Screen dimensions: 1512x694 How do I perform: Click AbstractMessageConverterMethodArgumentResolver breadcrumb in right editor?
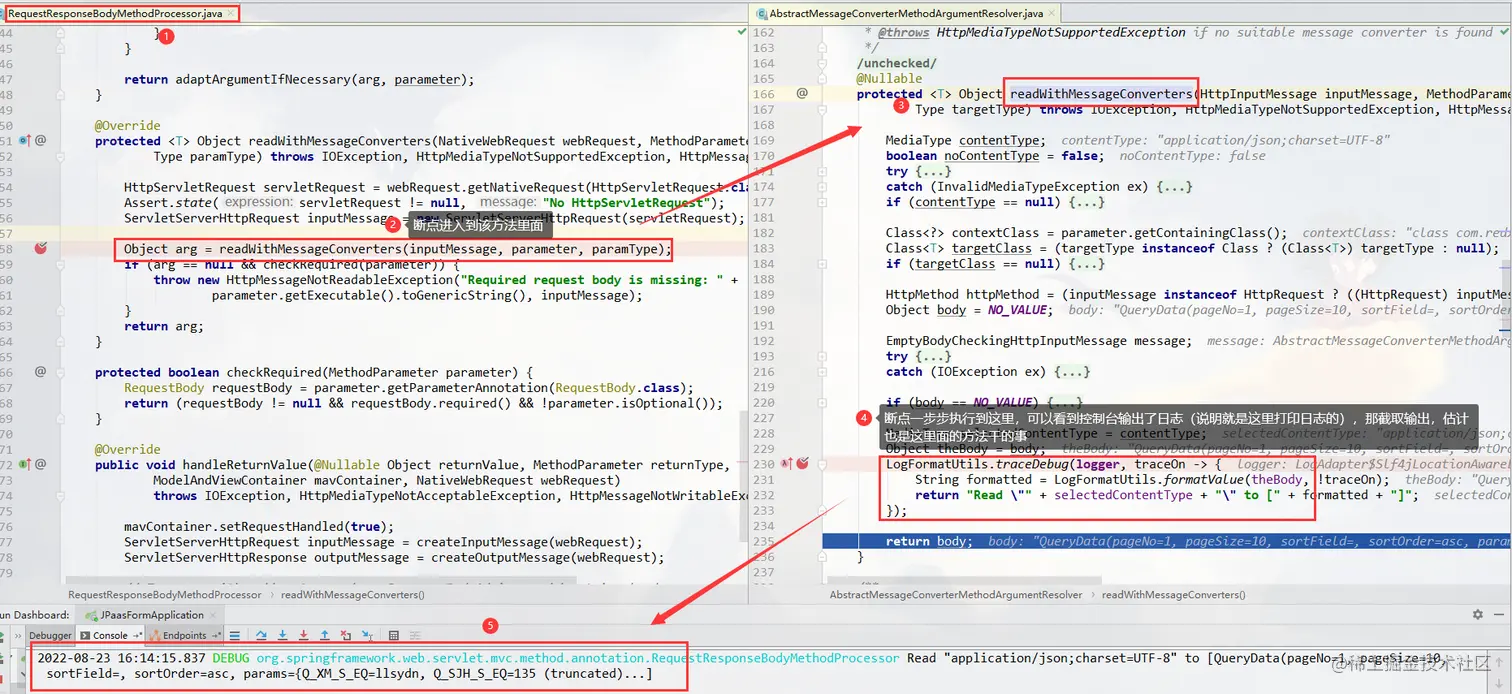(x=956, y=594)
